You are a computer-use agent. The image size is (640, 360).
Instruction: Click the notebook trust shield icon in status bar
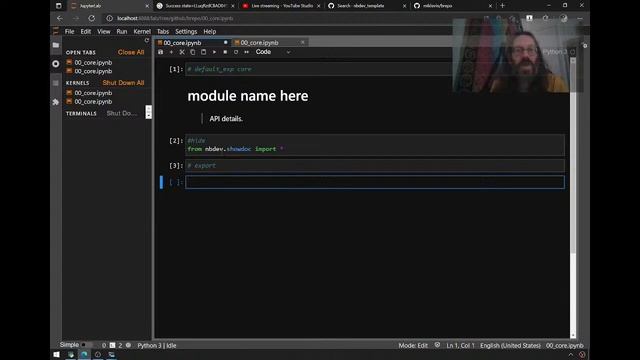437,345
